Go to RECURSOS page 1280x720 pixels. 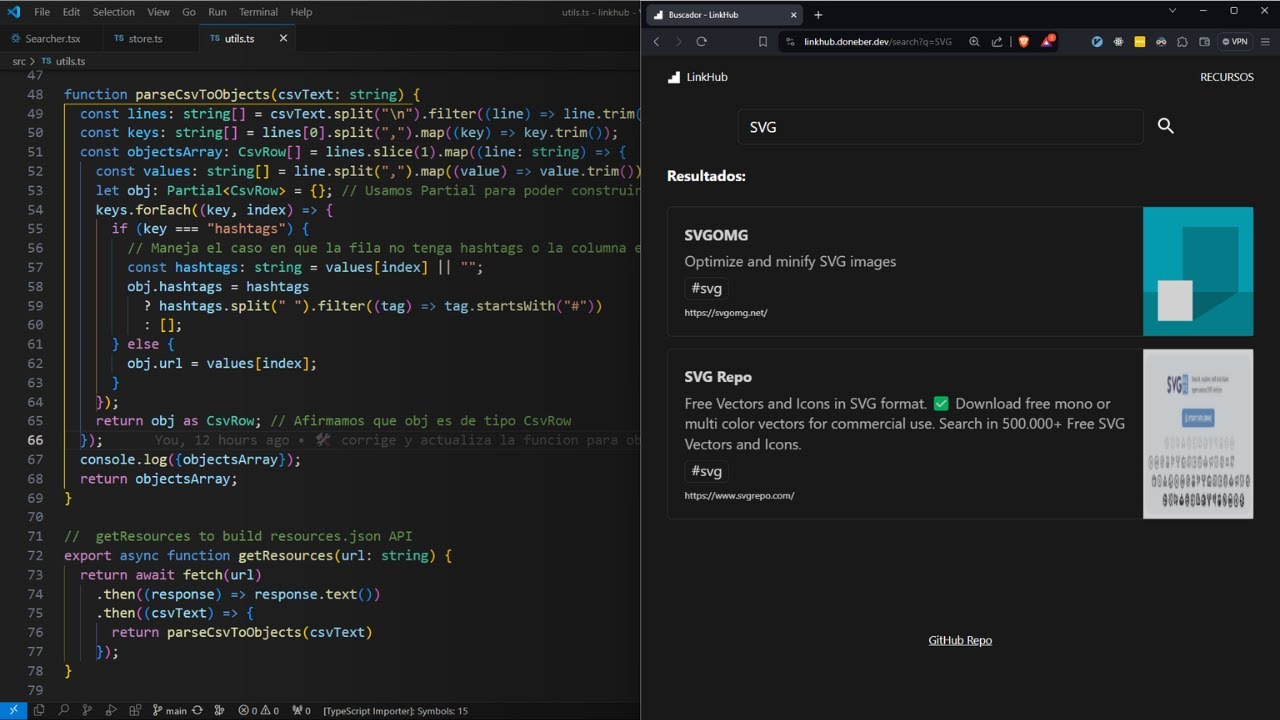click(1226, 77)
